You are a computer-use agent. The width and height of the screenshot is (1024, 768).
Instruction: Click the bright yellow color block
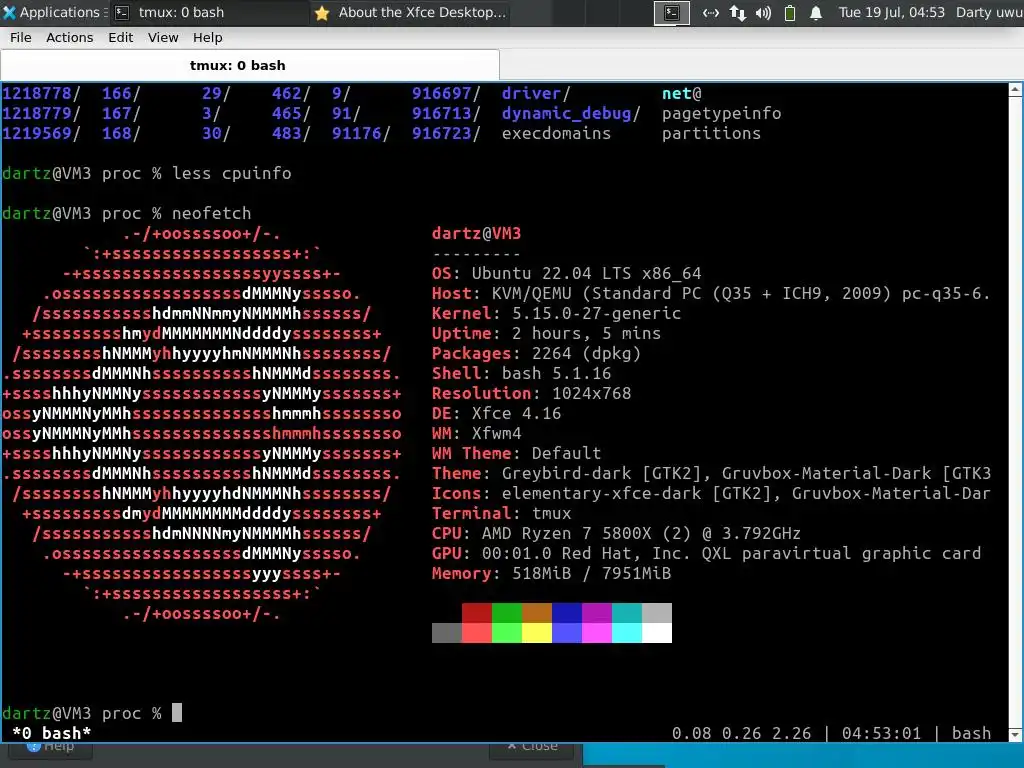click(537, 633)
